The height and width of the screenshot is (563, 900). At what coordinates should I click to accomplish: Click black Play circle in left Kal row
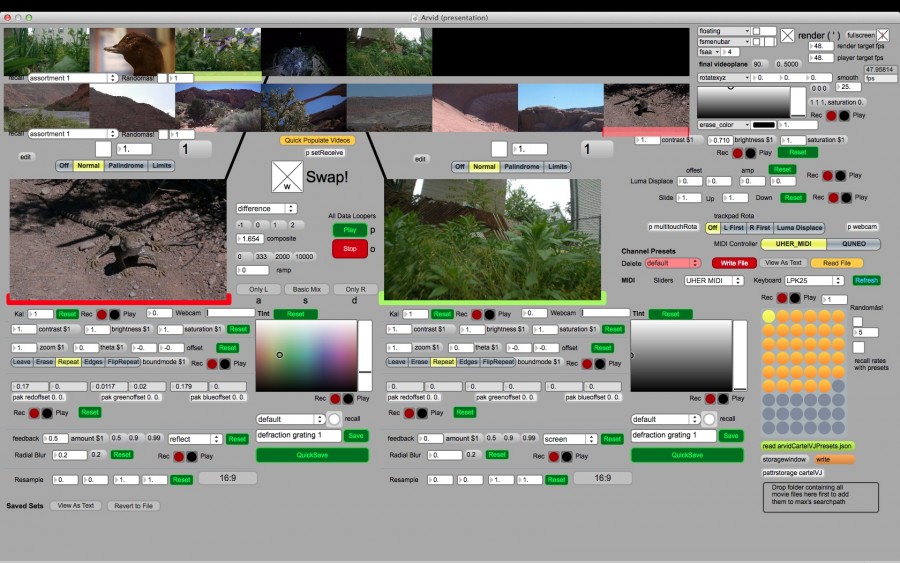115,314
